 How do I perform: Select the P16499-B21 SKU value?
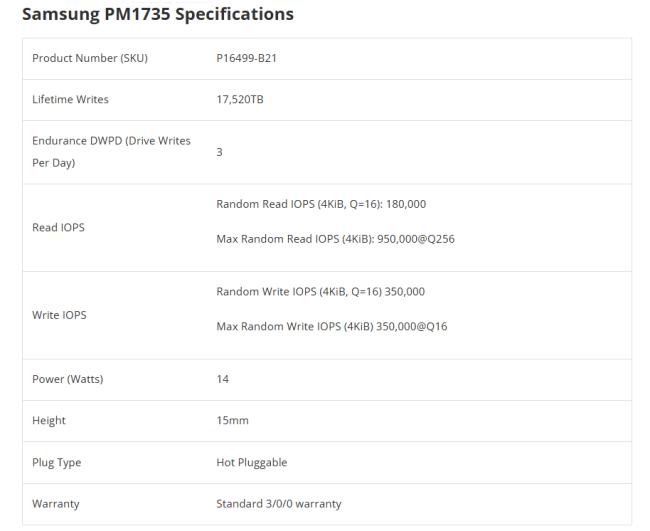(x=246, y=58)
